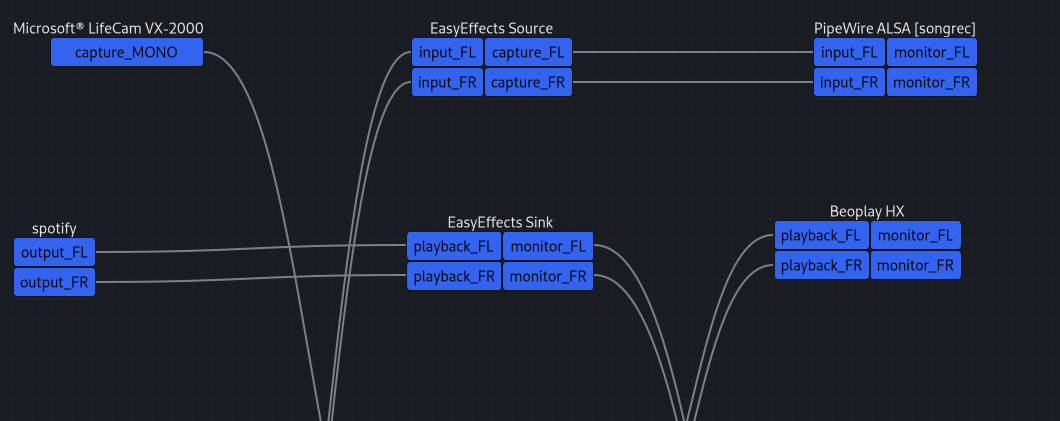Select playback_FL port of Beoplay HX
This screenshot has height=421, width=1060.
(821, 235)
